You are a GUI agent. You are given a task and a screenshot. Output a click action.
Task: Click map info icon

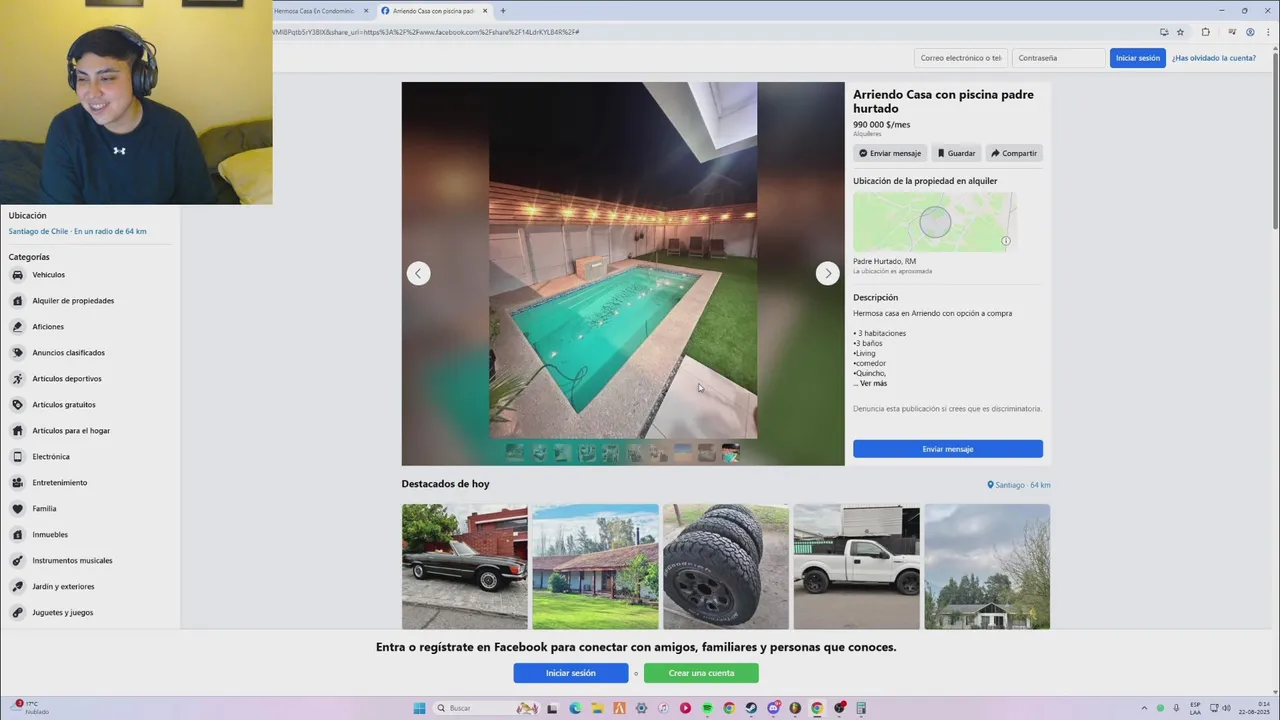[1006, 241]
